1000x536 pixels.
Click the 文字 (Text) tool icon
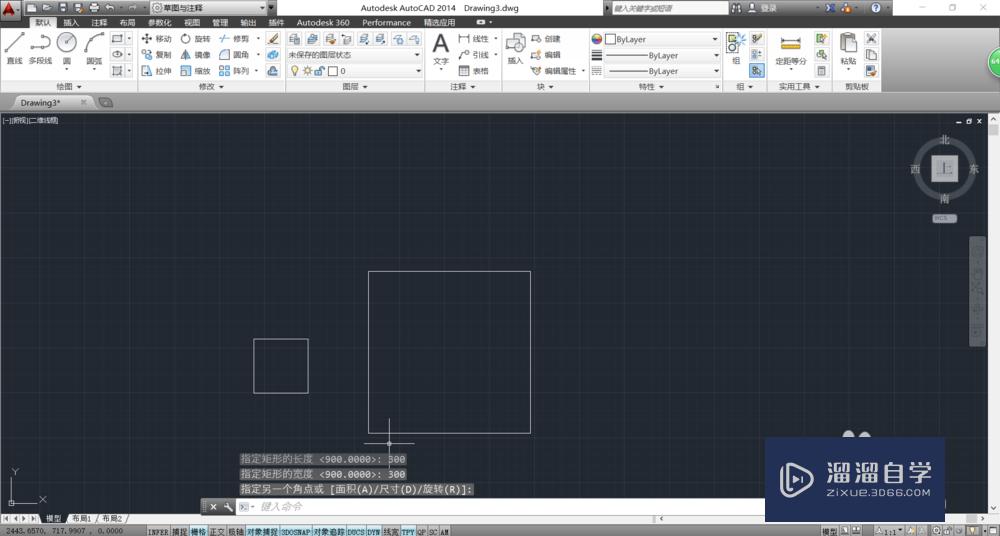441,44
